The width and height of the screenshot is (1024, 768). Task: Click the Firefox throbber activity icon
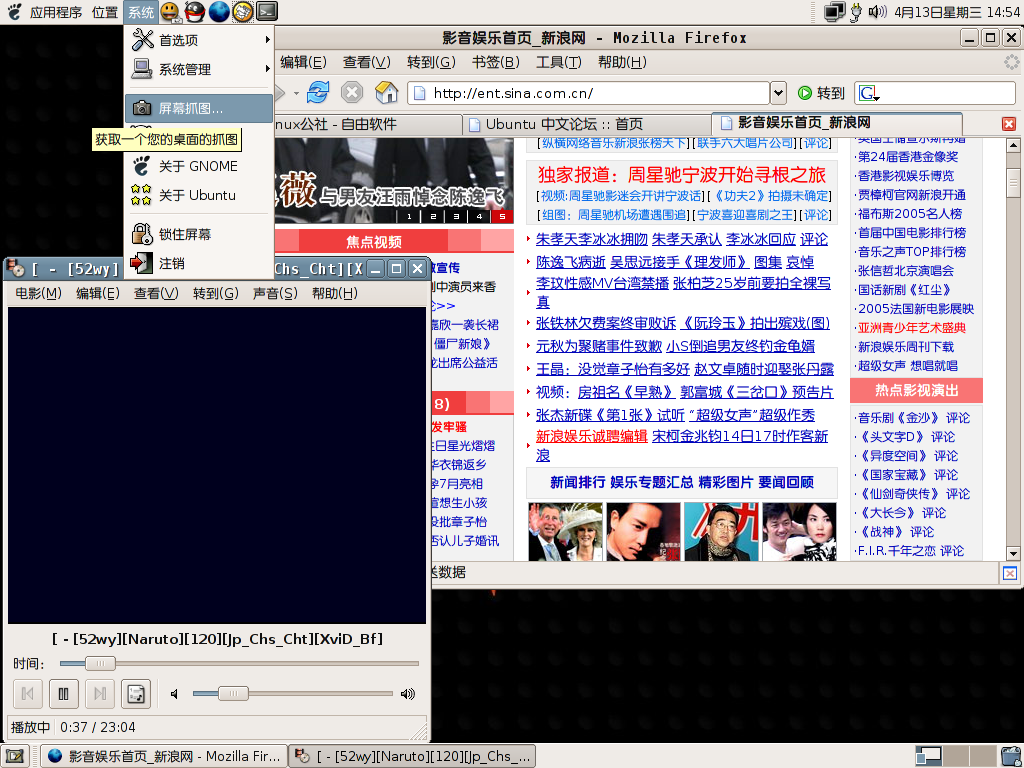coord(1012,62)
